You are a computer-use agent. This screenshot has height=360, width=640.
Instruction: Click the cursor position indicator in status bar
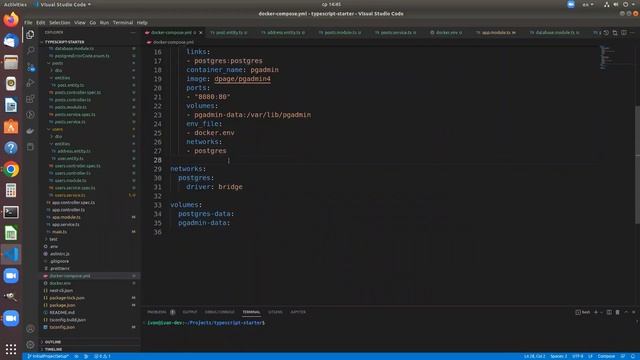[x=534, y=356]
